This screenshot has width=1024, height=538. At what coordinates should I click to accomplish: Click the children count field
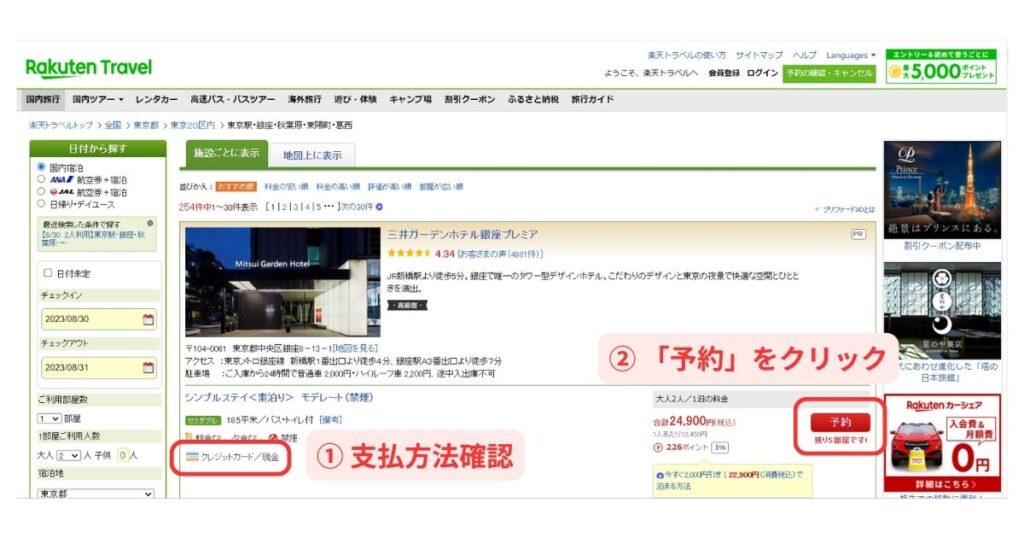(x=122, y=455)
